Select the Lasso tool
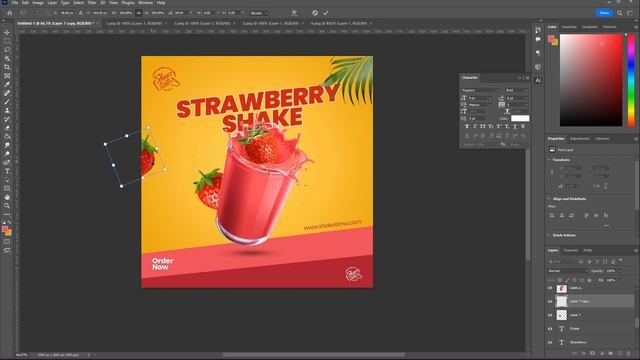 [7, 49]
